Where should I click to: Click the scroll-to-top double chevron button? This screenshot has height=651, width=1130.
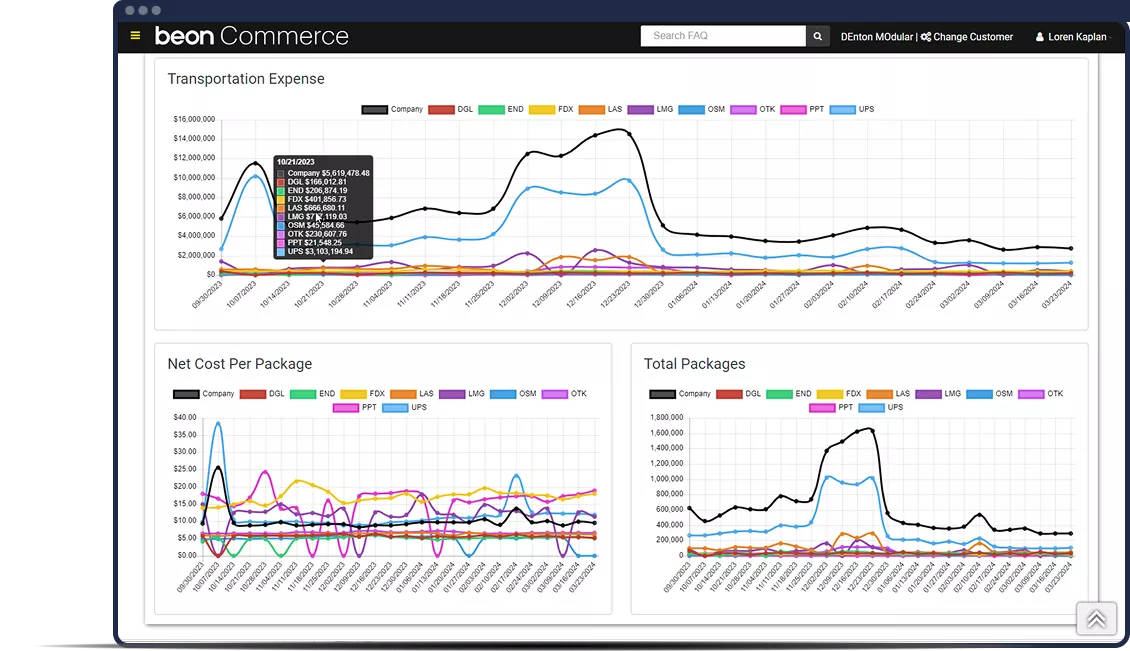coord(1096,619)
